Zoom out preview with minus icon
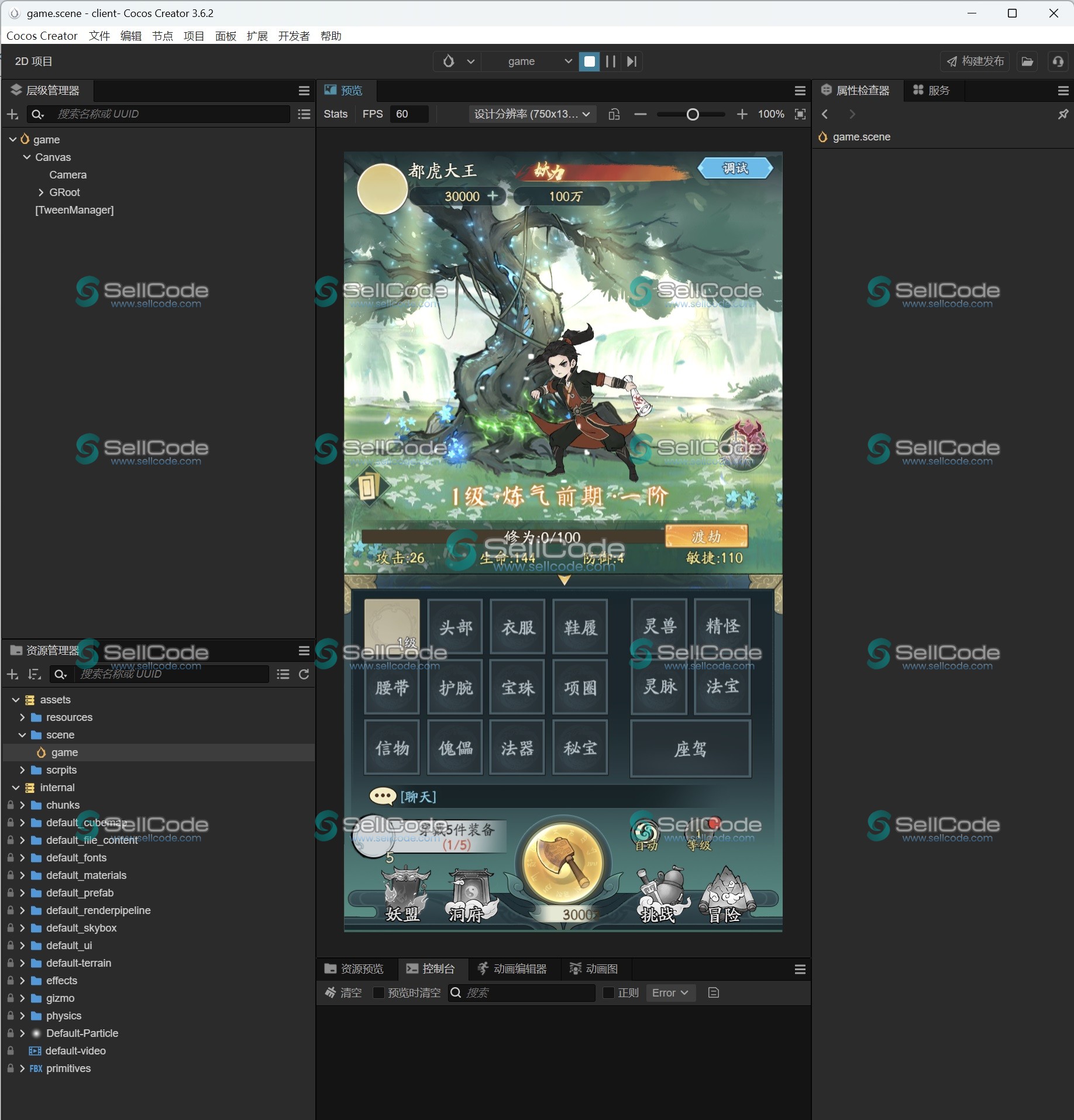1074x1120 pixels. [x=641, y=115]
